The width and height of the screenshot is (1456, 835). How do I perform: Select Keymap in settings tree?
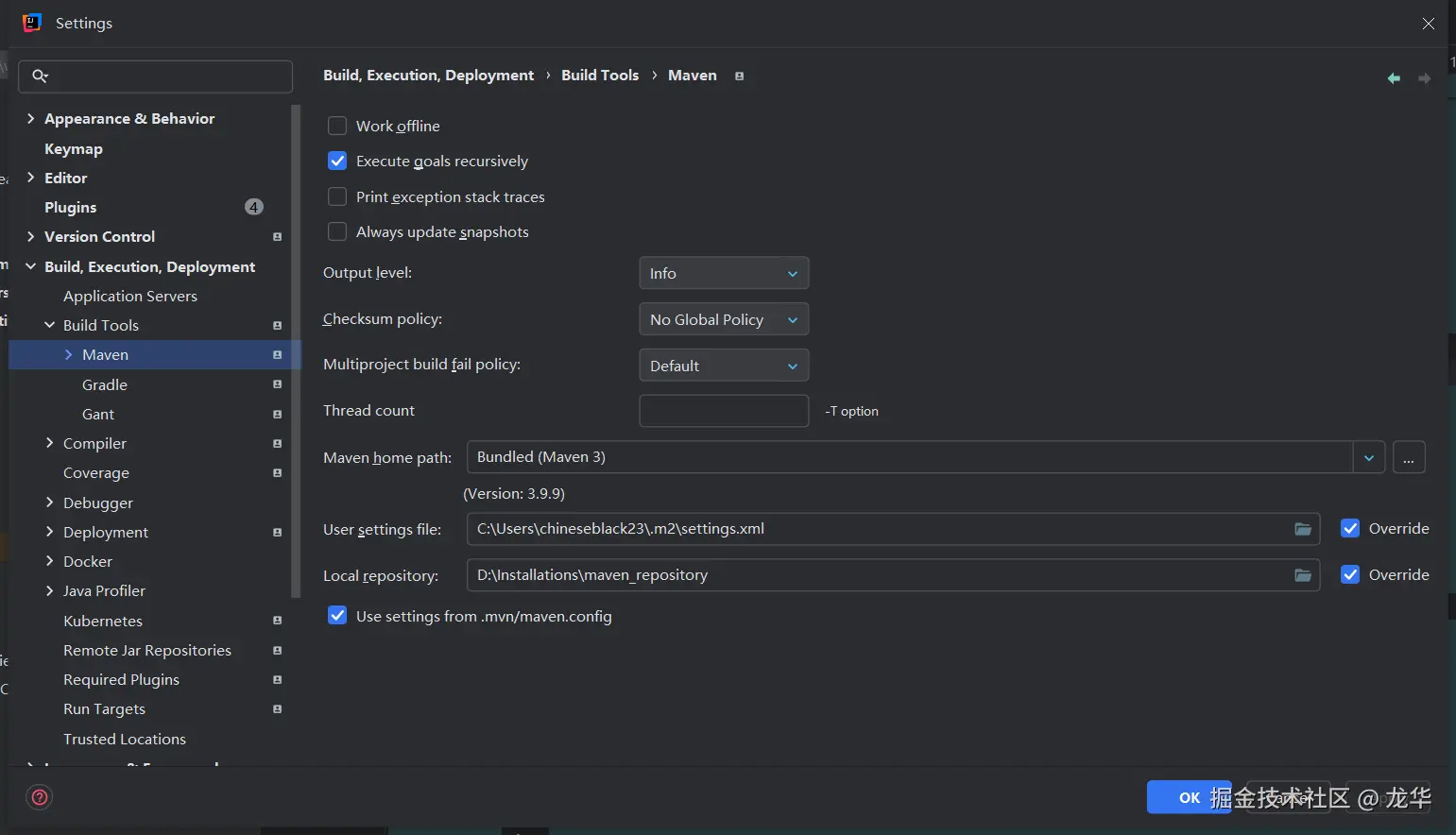click(x=74, y=149)
